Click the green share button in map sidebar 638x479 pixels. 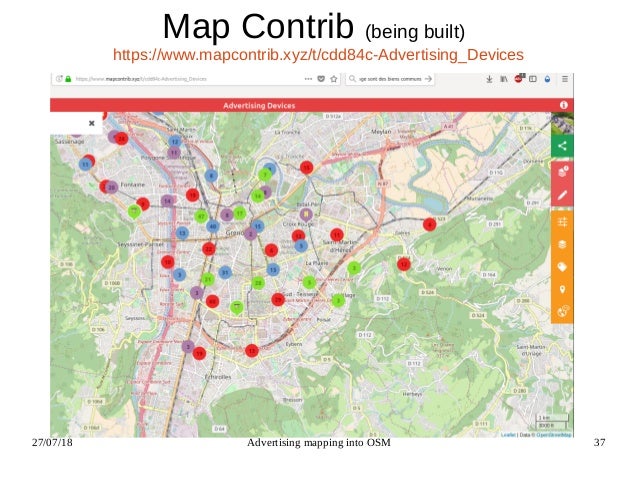562,146
